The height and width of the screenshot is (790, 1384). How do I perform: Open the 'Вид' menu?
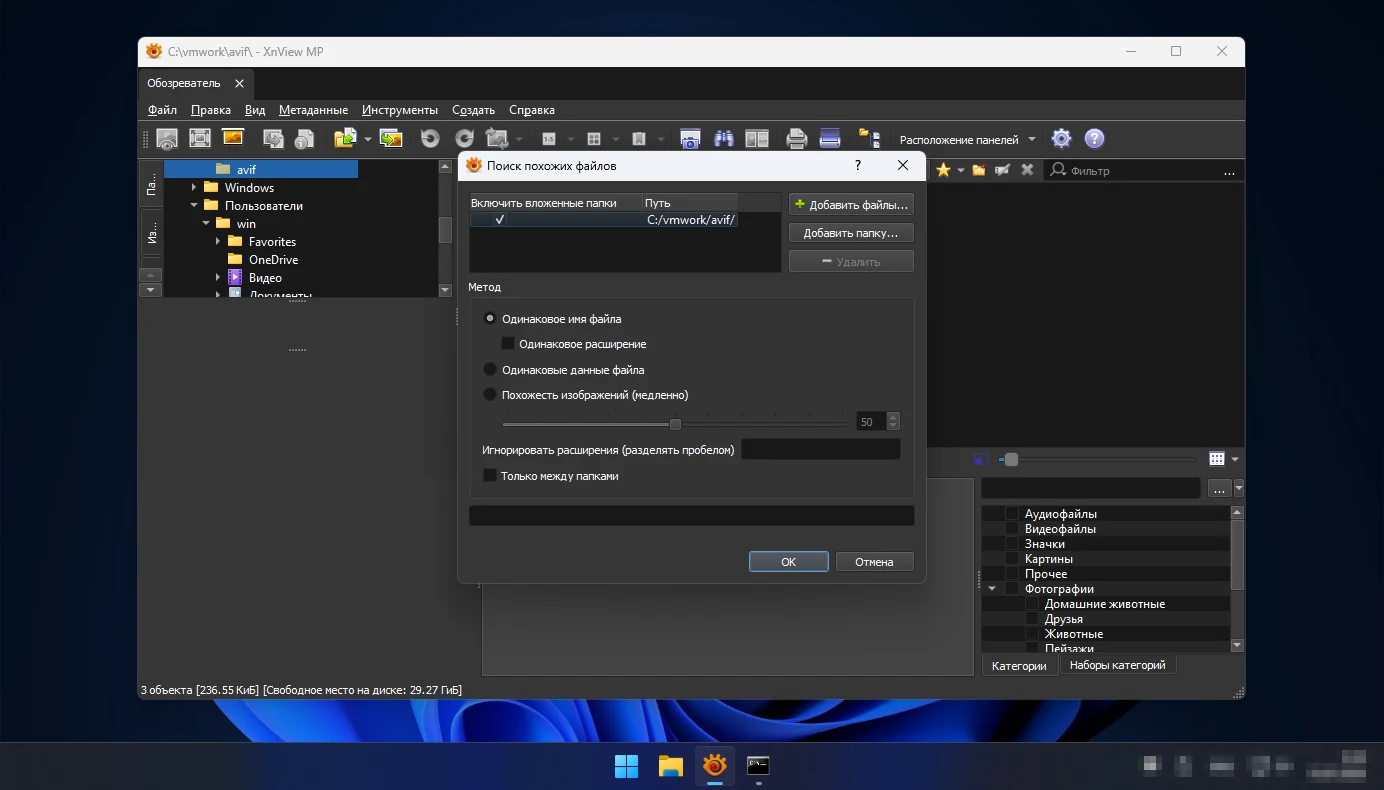pyautogui.click(x=255, y=110)
